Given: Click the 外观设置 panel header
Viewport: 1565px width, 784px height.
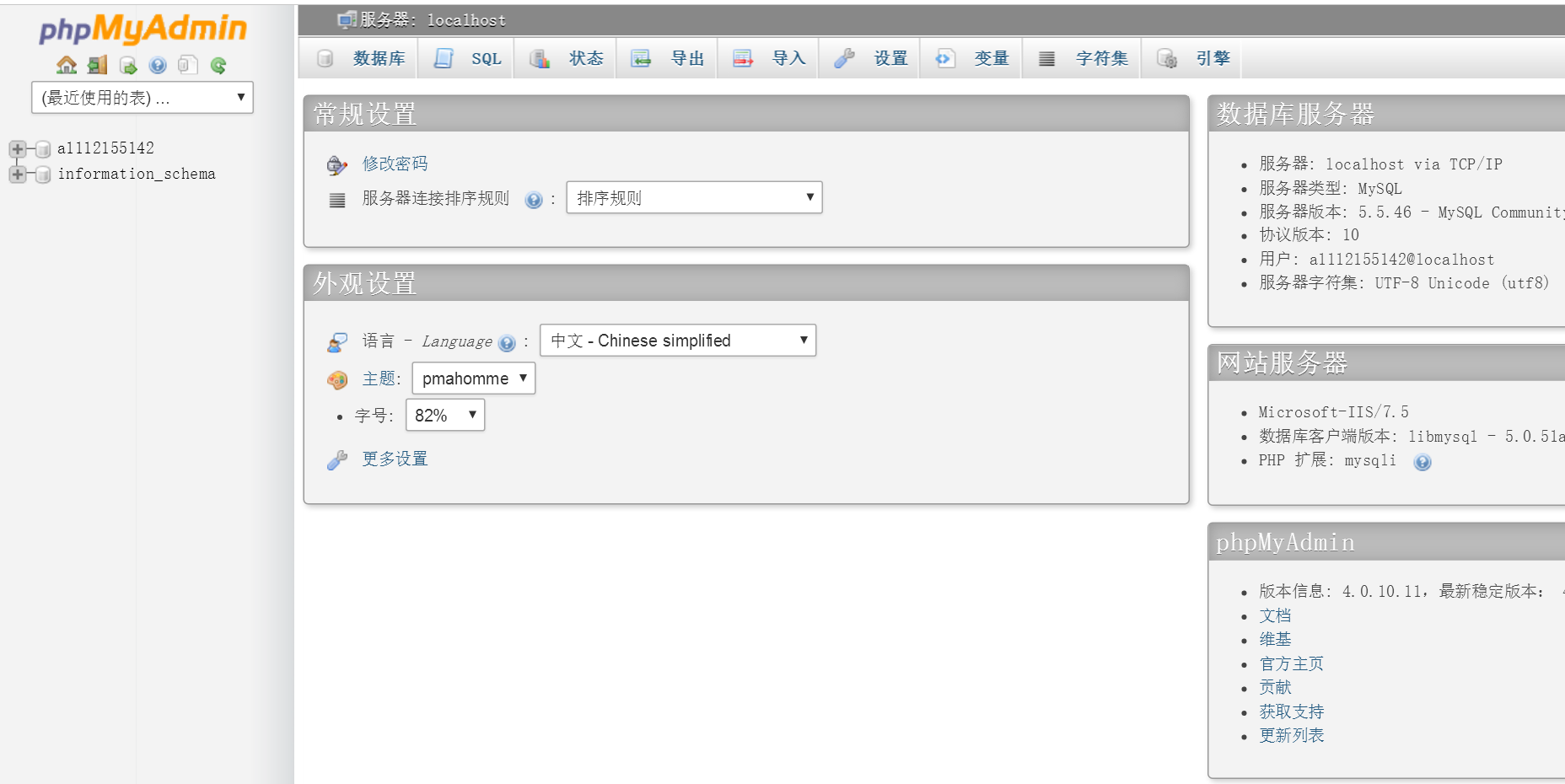Looking at the screenshot, I should pyautogui.click(x=746, y=283).
